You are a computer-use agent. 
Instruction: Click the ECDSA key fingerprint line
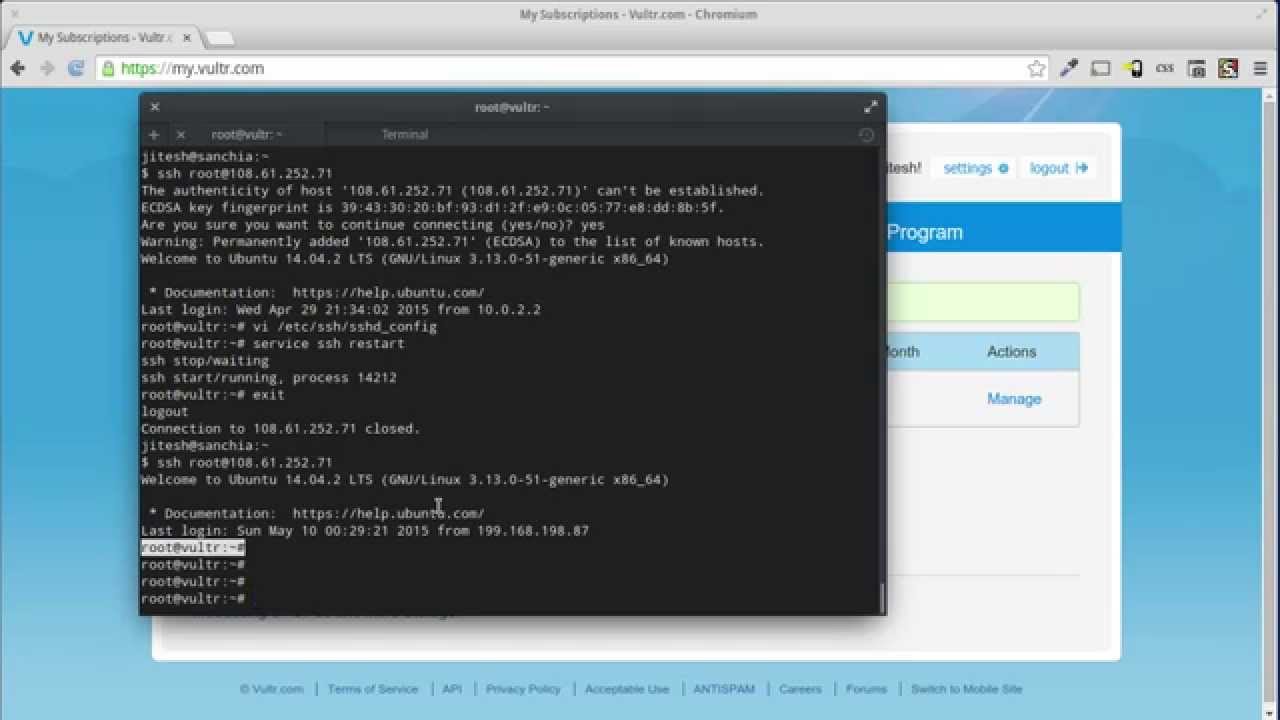[x=433, y=208]
